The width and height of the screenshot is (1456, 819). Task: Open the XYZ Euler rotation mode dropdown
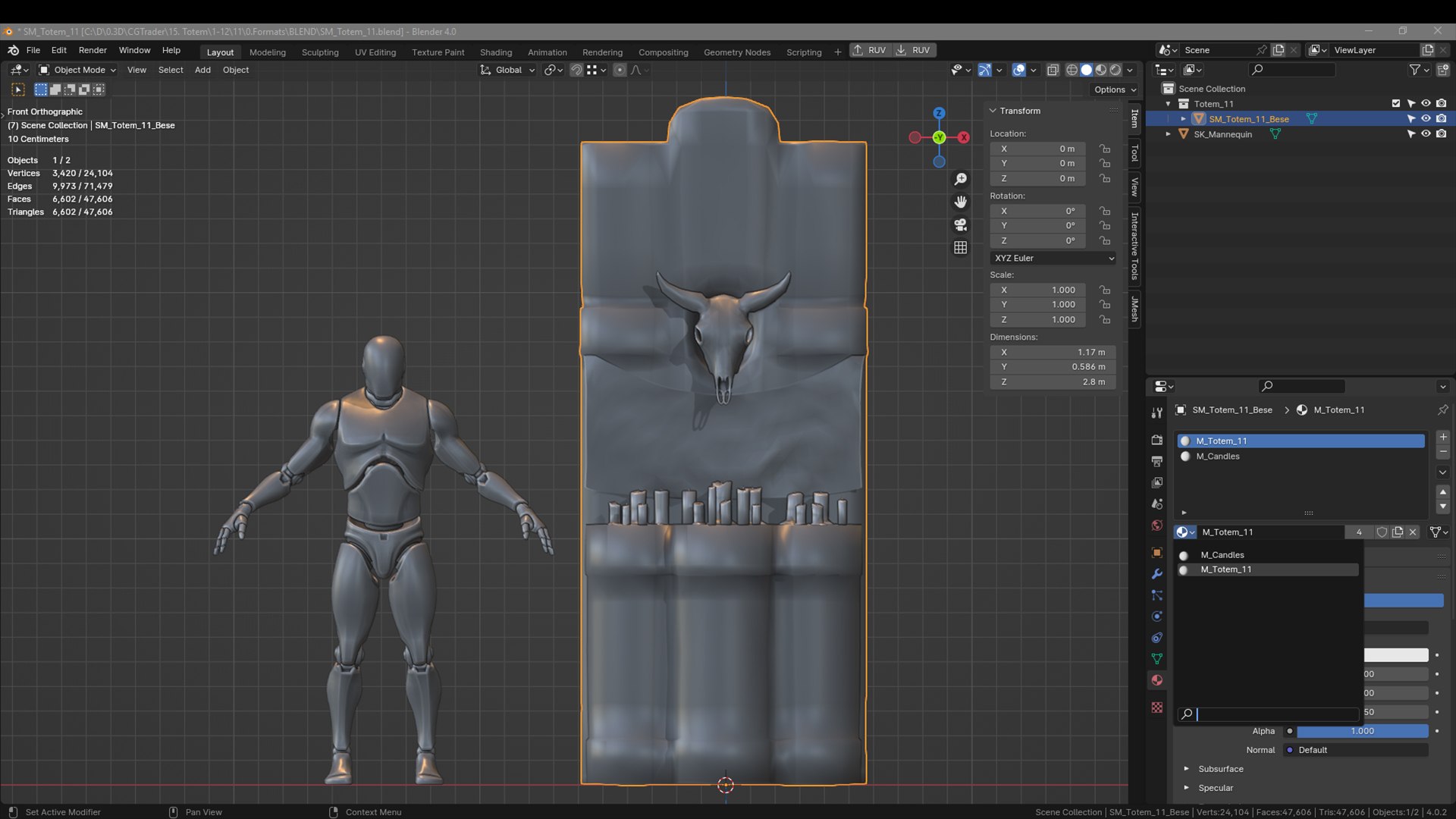point(1053,259)
